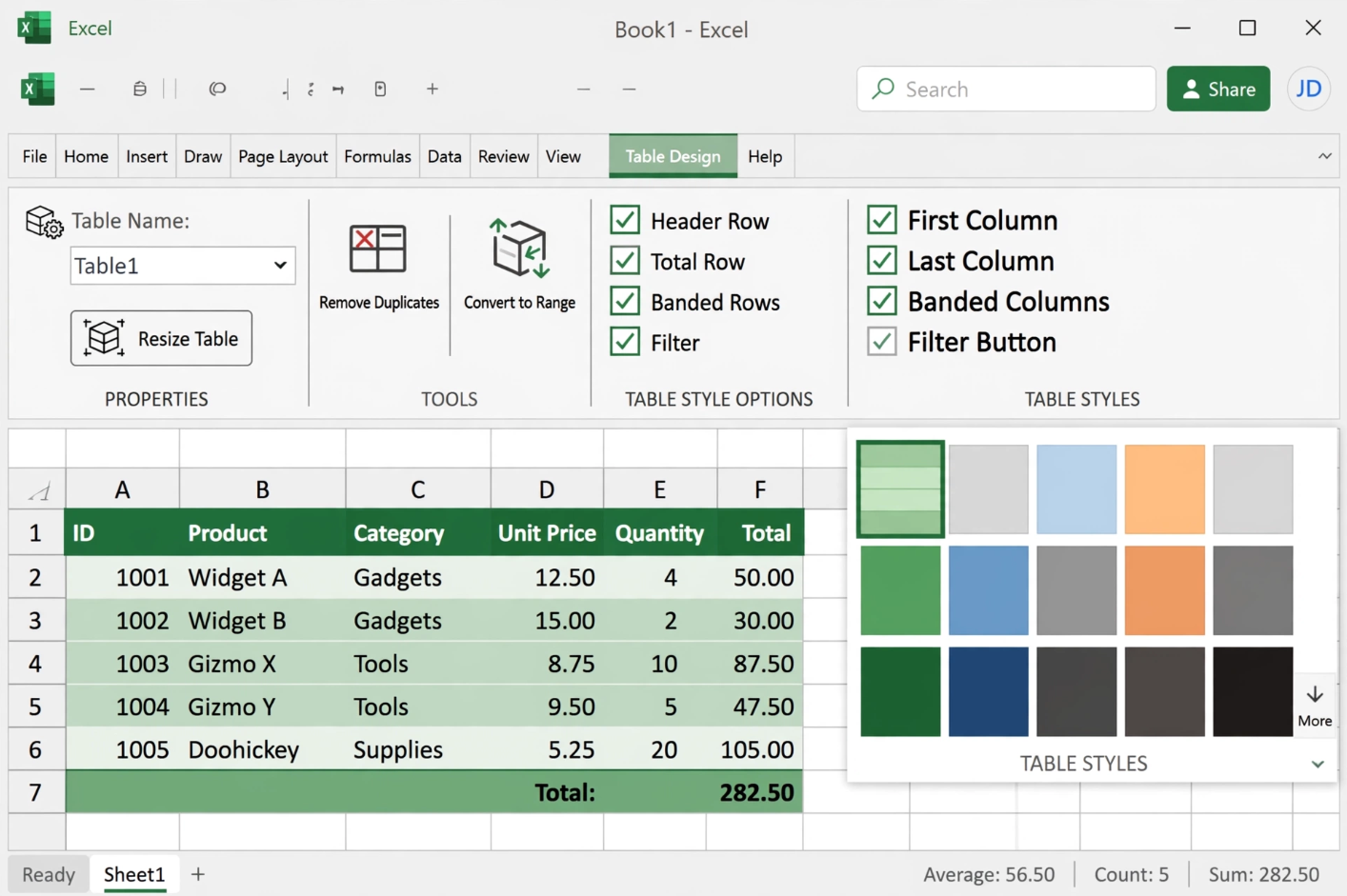The height and width of the screenshot is (896, 1347).
Task: Click the plus icon in the quick access toolbar
Action: tap(432, 89)
